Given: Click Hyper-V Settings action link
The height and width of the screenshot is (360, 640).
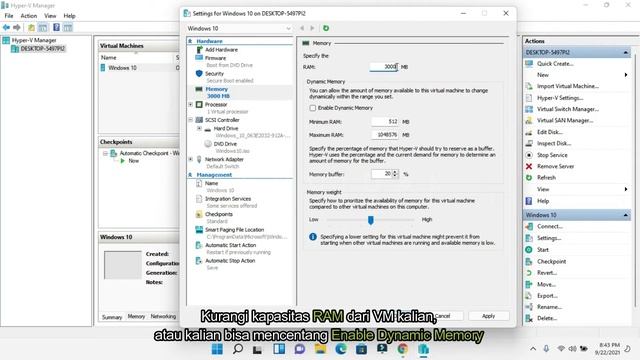Looking at the screenshot, I should click(560, 98).
